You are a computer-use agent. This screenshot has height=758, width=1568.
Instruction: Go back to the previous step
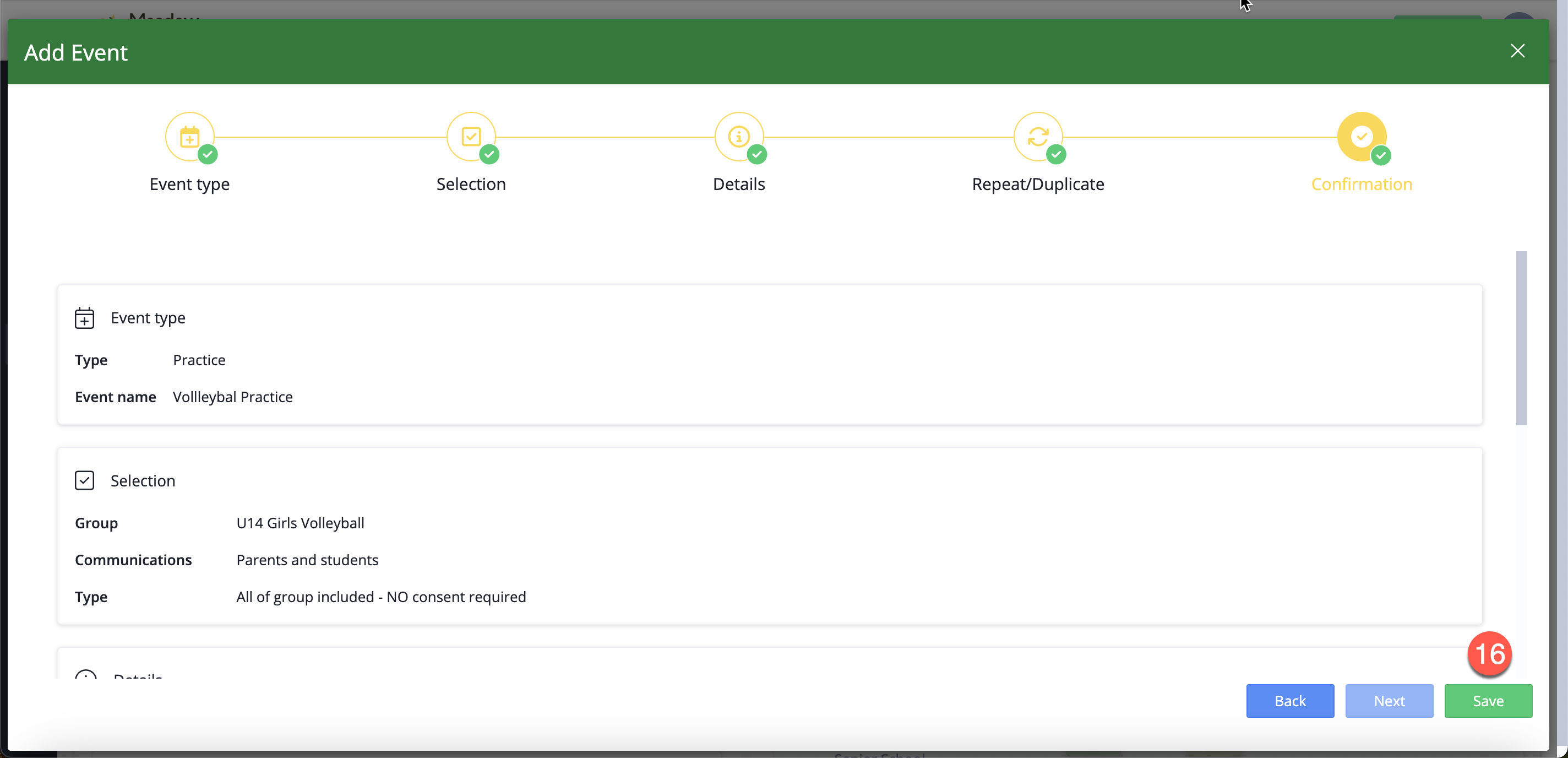1290,701
